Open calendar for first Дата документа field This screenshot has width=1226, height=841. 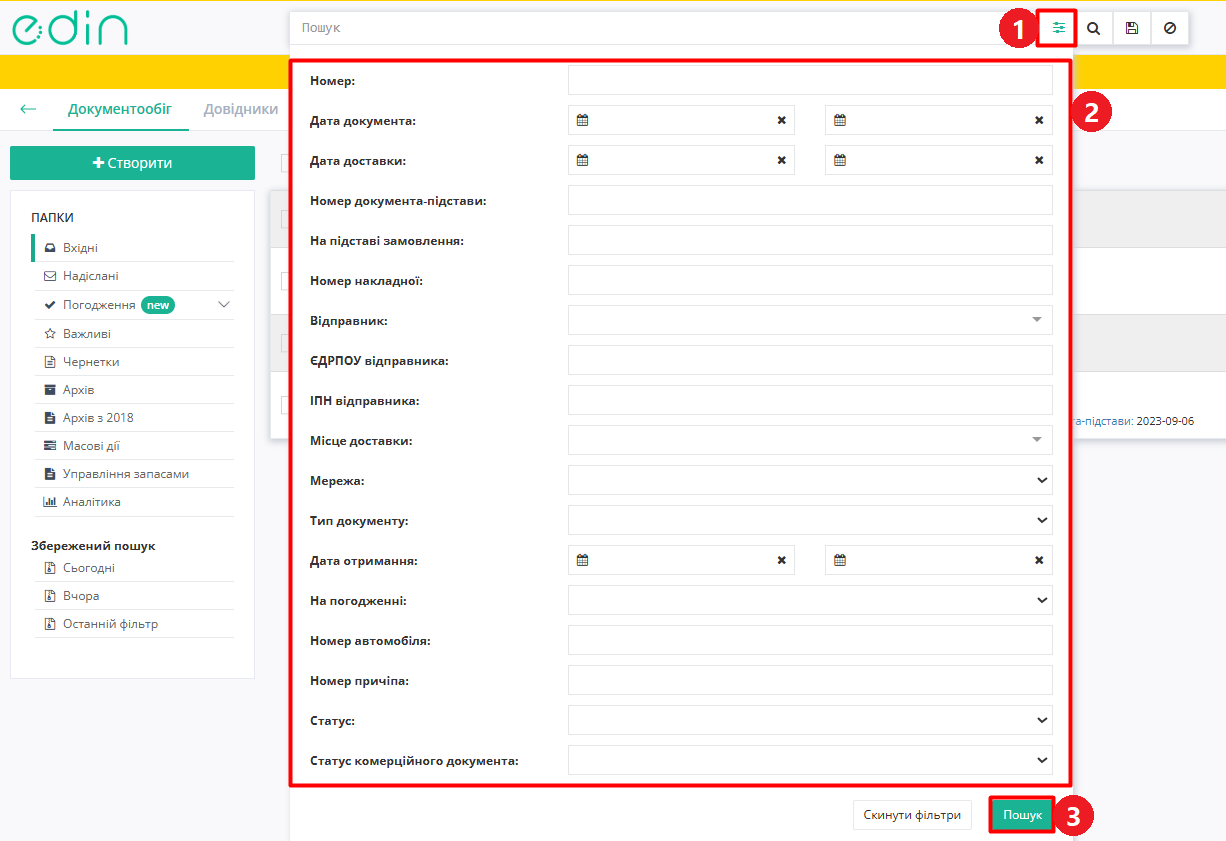click(x=583, y=120)
